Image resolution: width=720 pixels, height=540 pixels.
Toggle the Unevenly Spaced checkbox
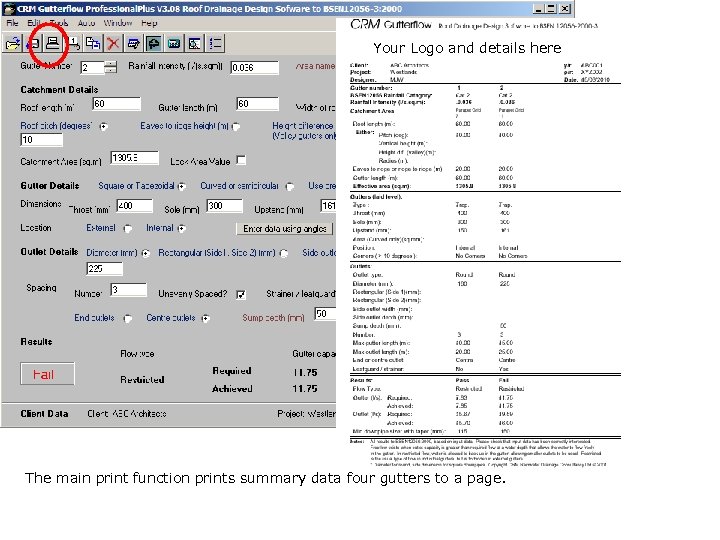[241, 294]
